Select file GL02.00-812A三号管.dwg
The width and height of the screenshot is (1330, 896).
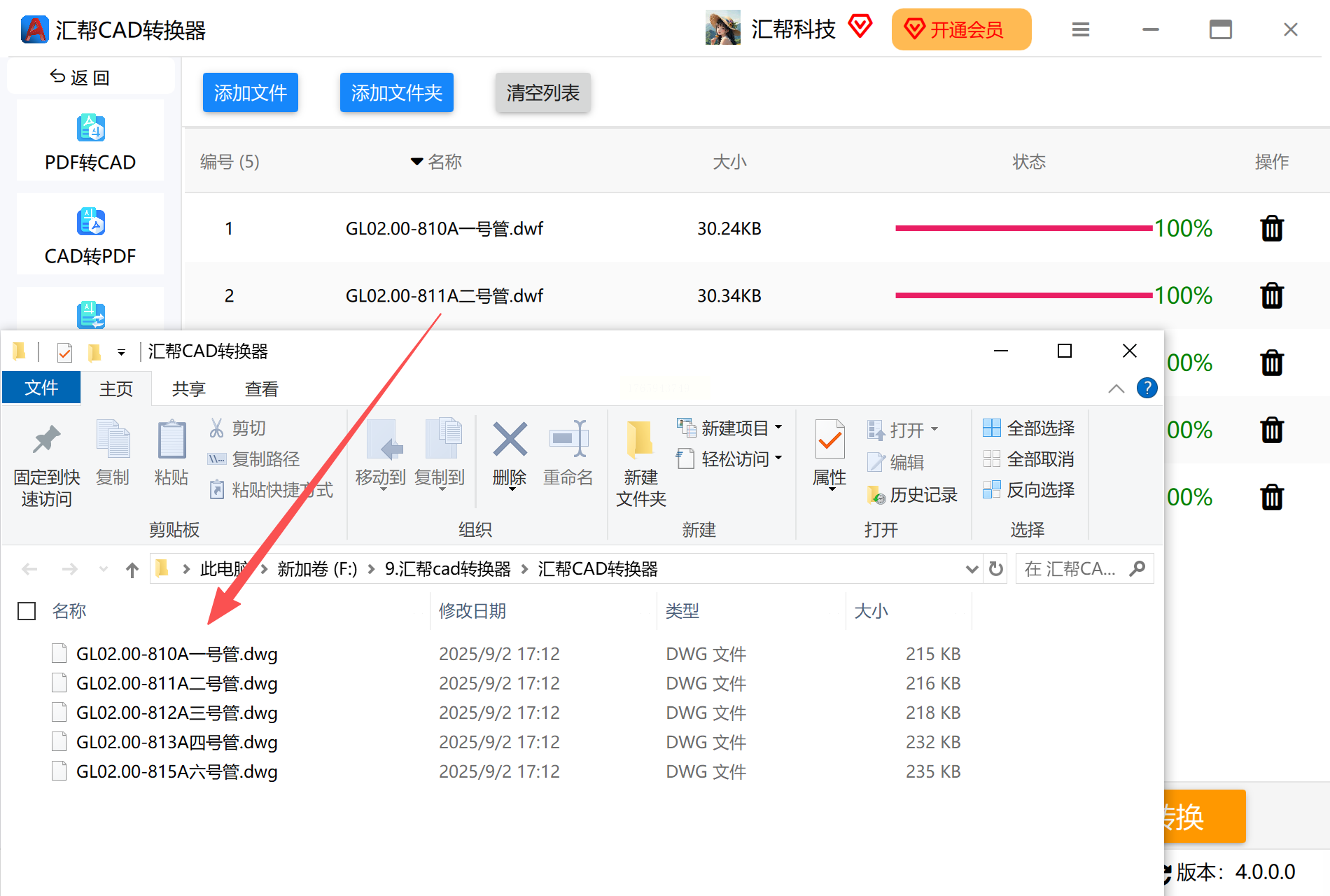coord(176,713)
